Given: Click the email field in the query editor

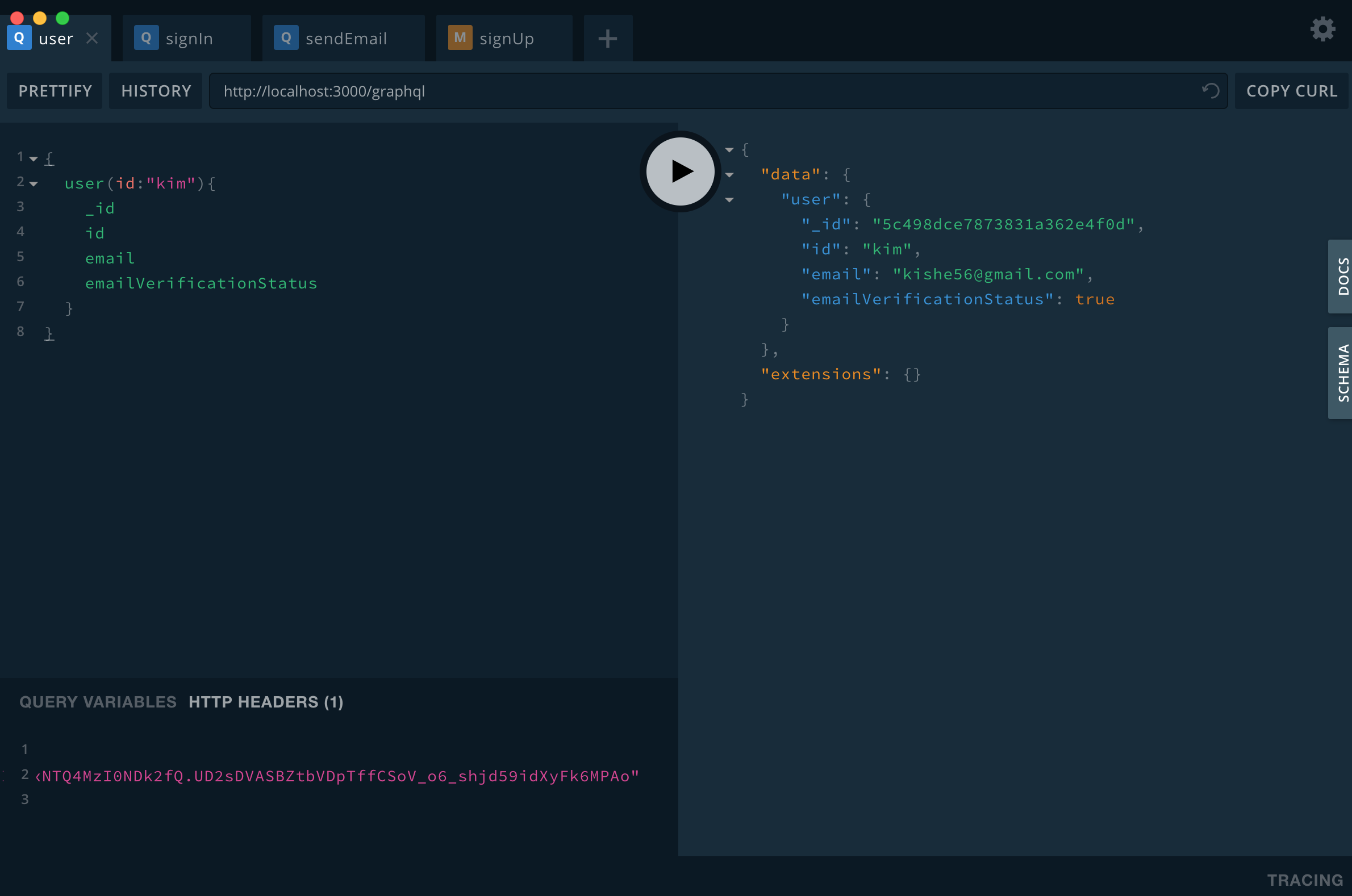Looking at the screenshot, I should coord(110,258).
